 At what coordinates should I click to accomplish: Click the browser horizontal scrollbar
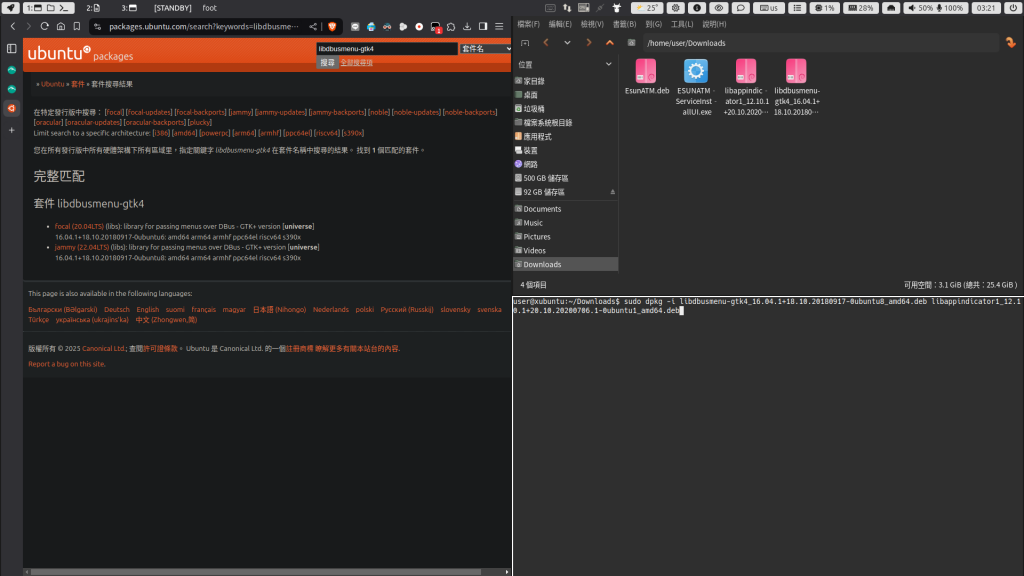[x=256, y=572]
